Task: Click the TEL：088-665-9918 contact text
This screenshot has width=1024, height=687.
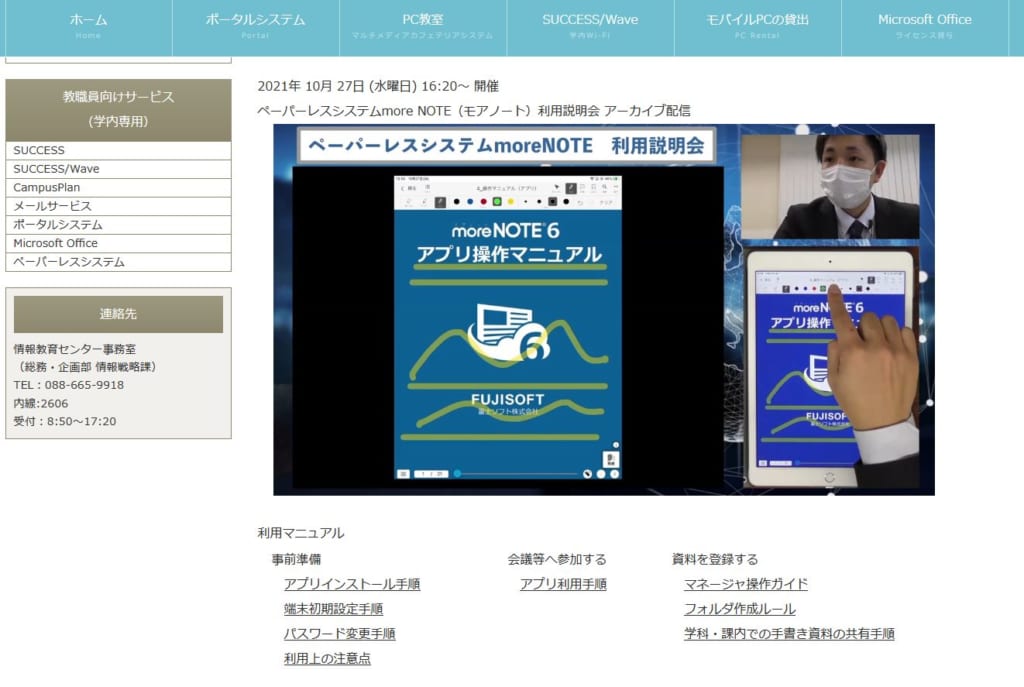Action: tap(69, 385)
